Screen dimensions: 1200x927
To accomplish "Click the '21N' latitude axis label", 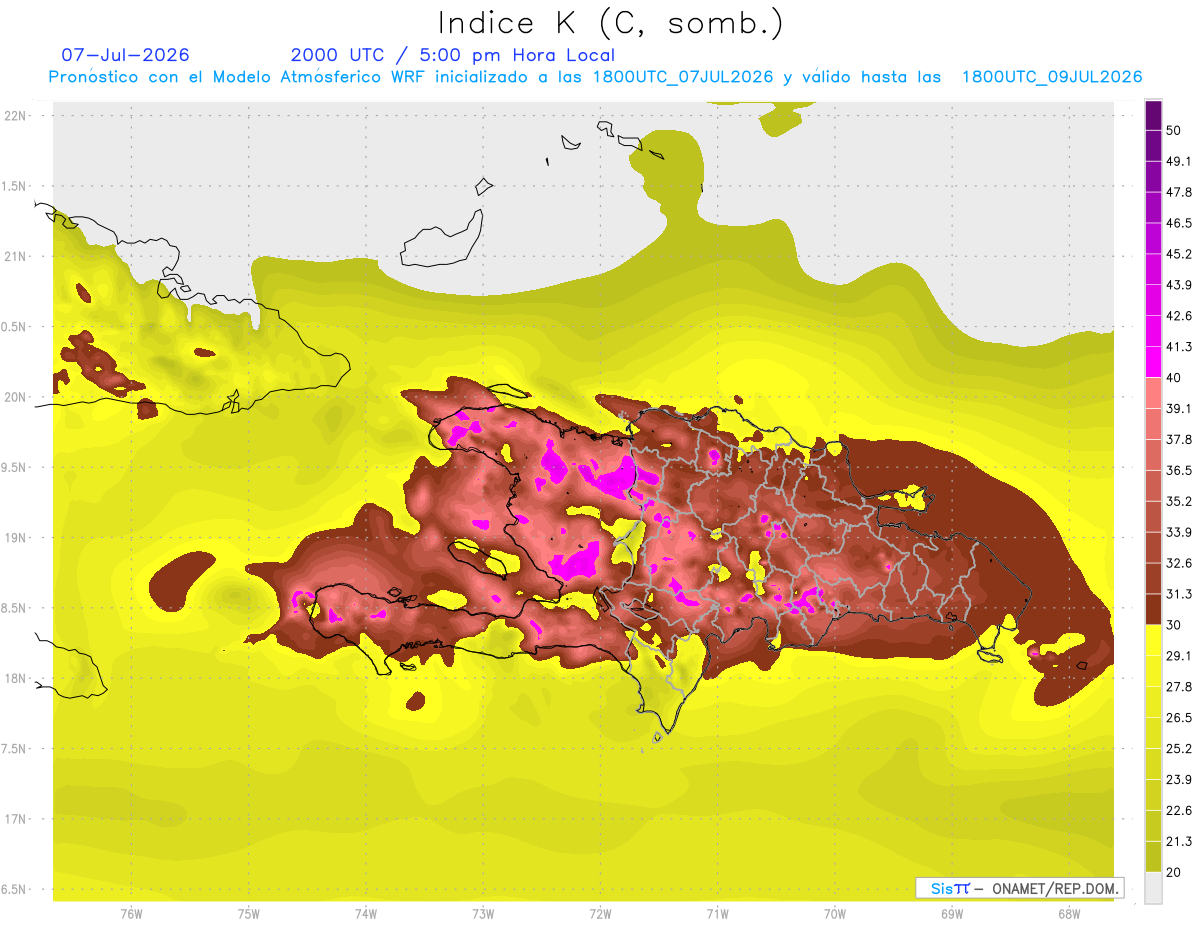I will point(16,256).
